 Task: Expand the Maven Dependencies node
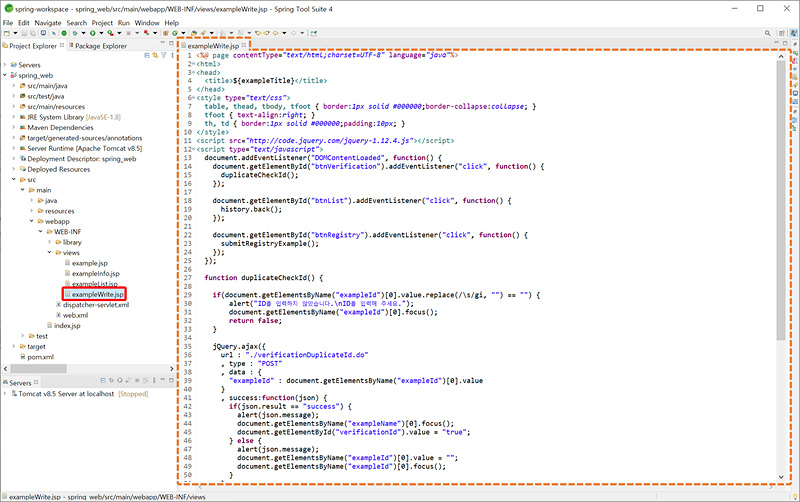coord(14,128)
